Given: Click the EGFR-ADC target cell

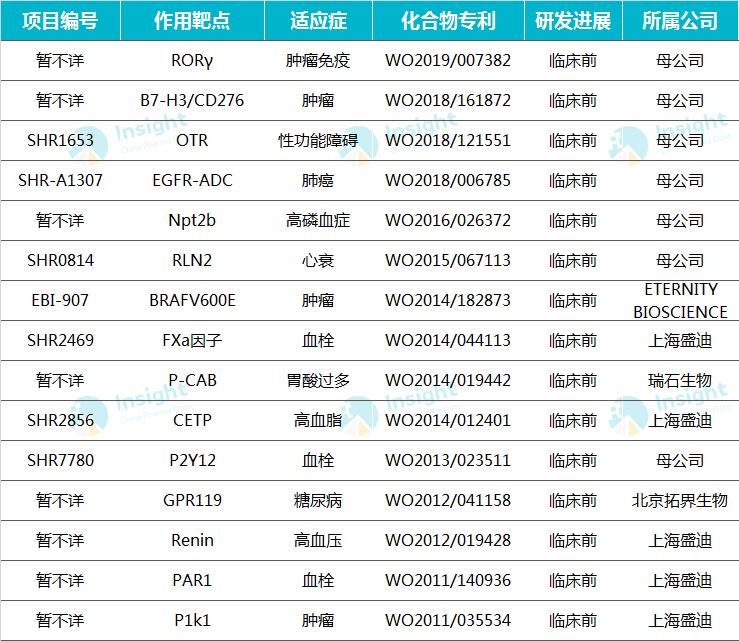Looking at the screenshot, I should pyautogui.click(x=192, y=181).
